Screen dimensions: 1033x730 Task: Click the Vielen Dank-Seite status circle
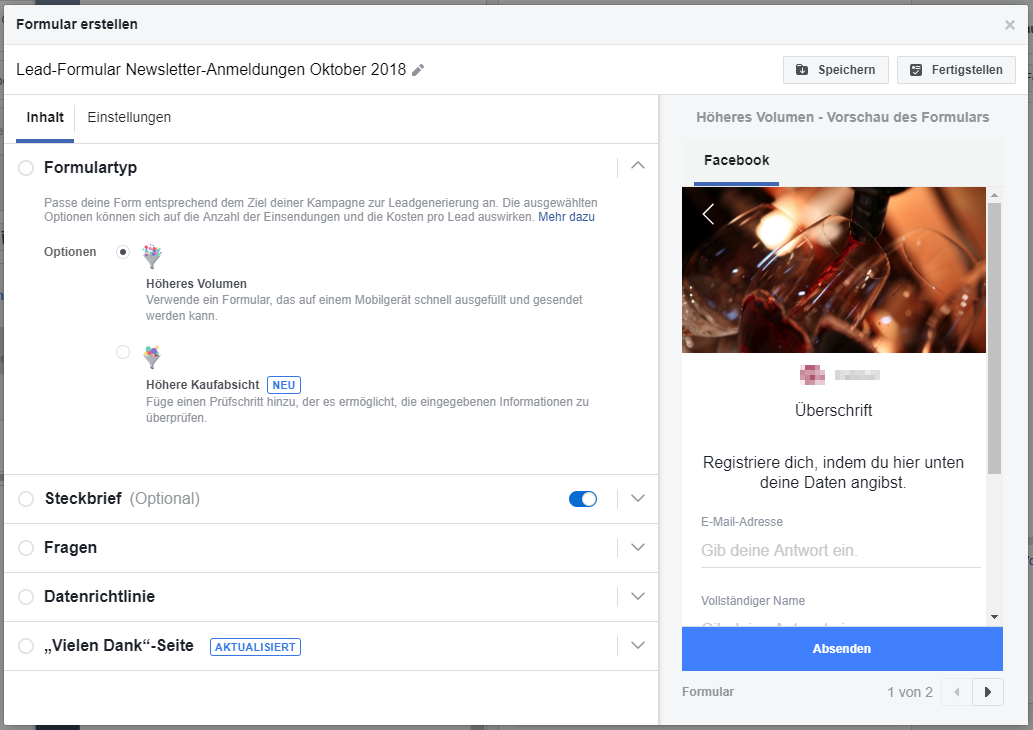26,646
